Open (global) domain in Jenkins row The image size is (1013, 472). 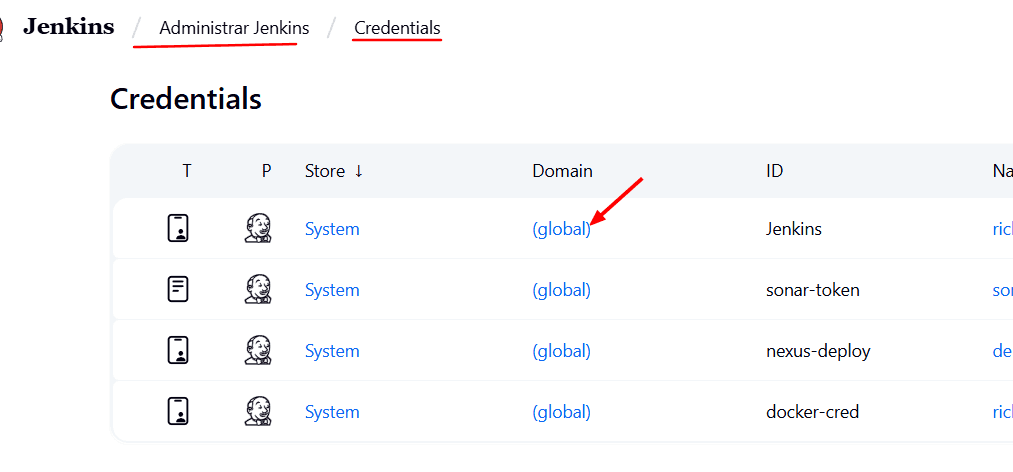pos(561,229)
